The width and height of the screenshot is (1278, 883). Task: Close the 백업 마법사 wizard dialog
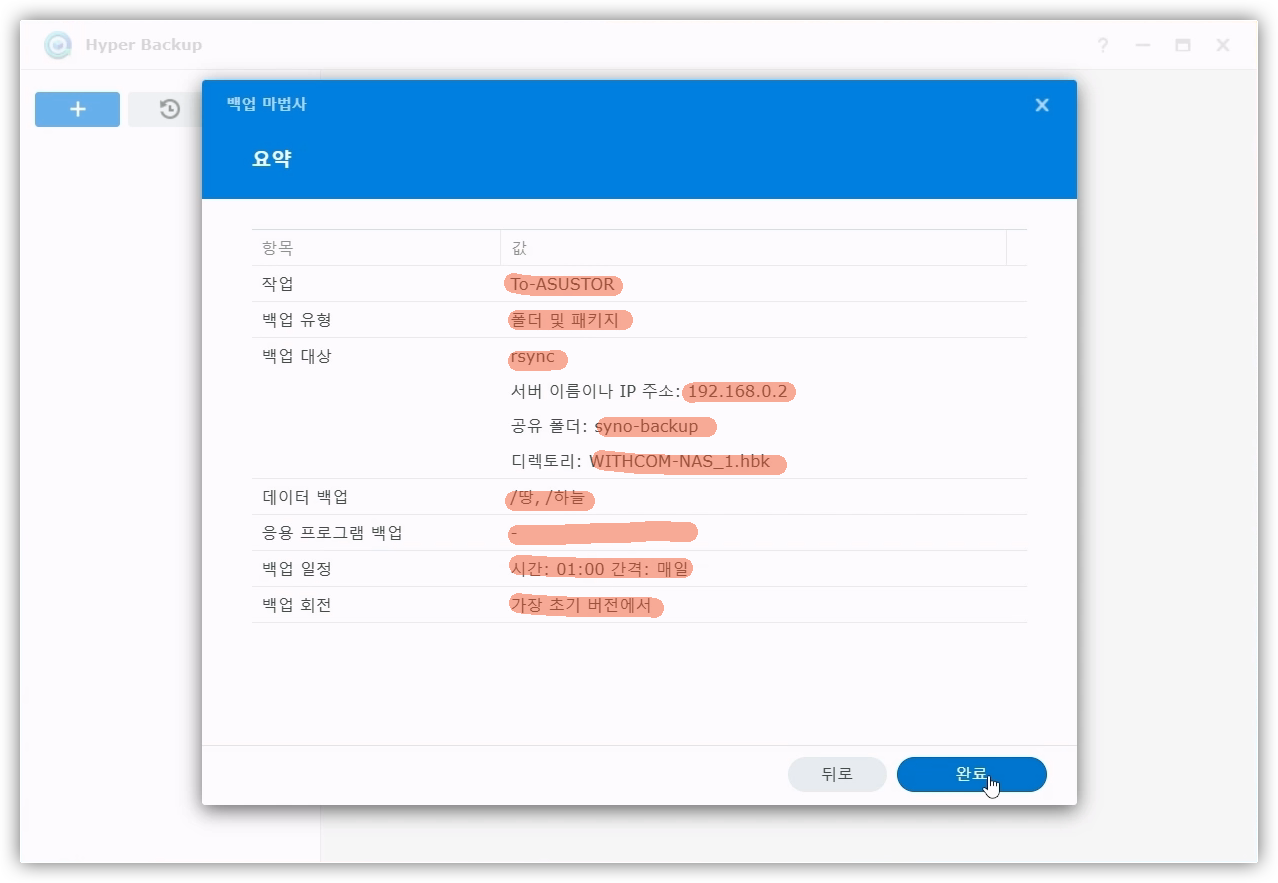click(x=1041, y=105)
